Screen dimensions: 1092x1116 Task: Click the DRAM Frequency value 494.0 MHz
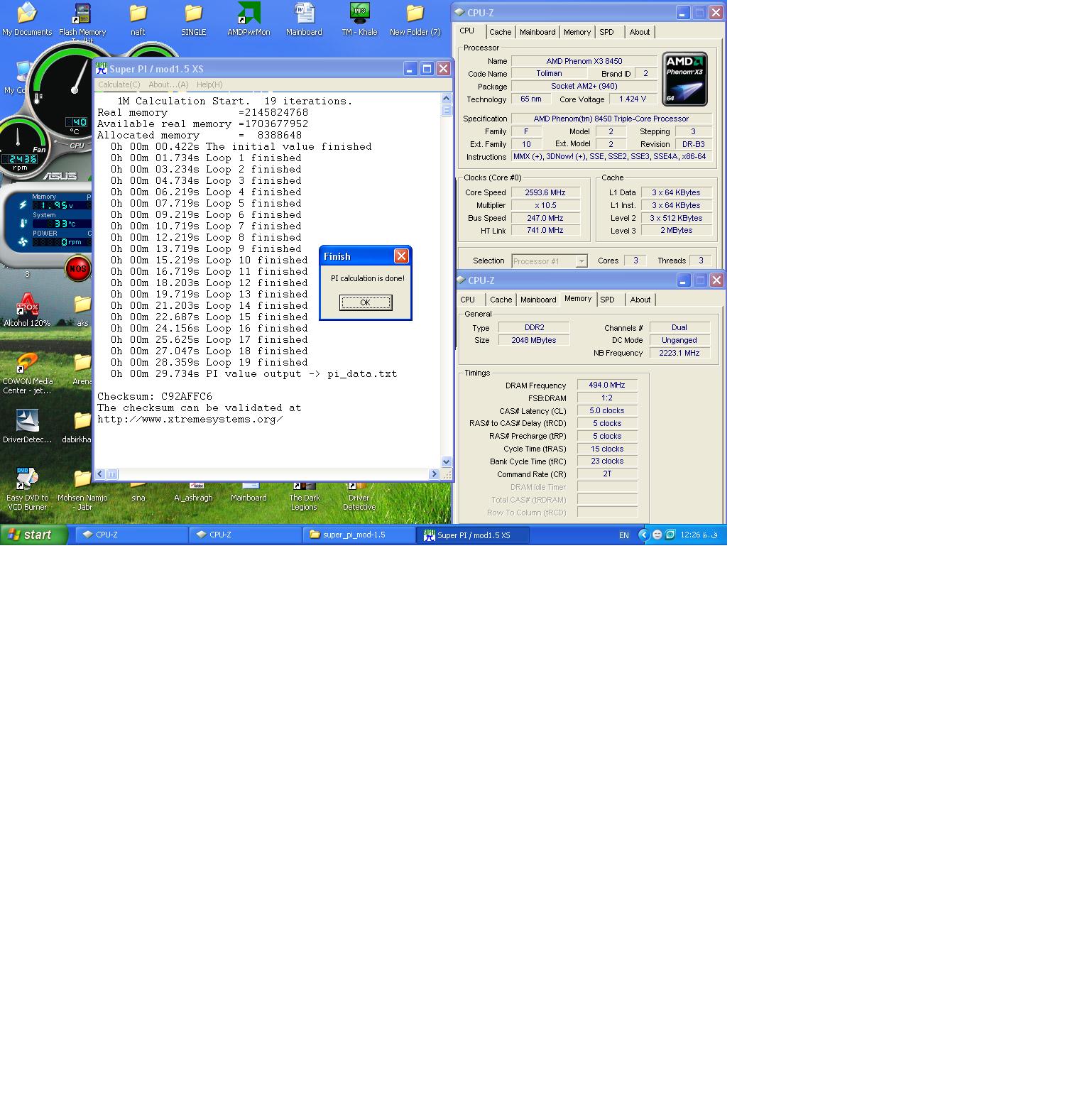(x=607, y=385)
